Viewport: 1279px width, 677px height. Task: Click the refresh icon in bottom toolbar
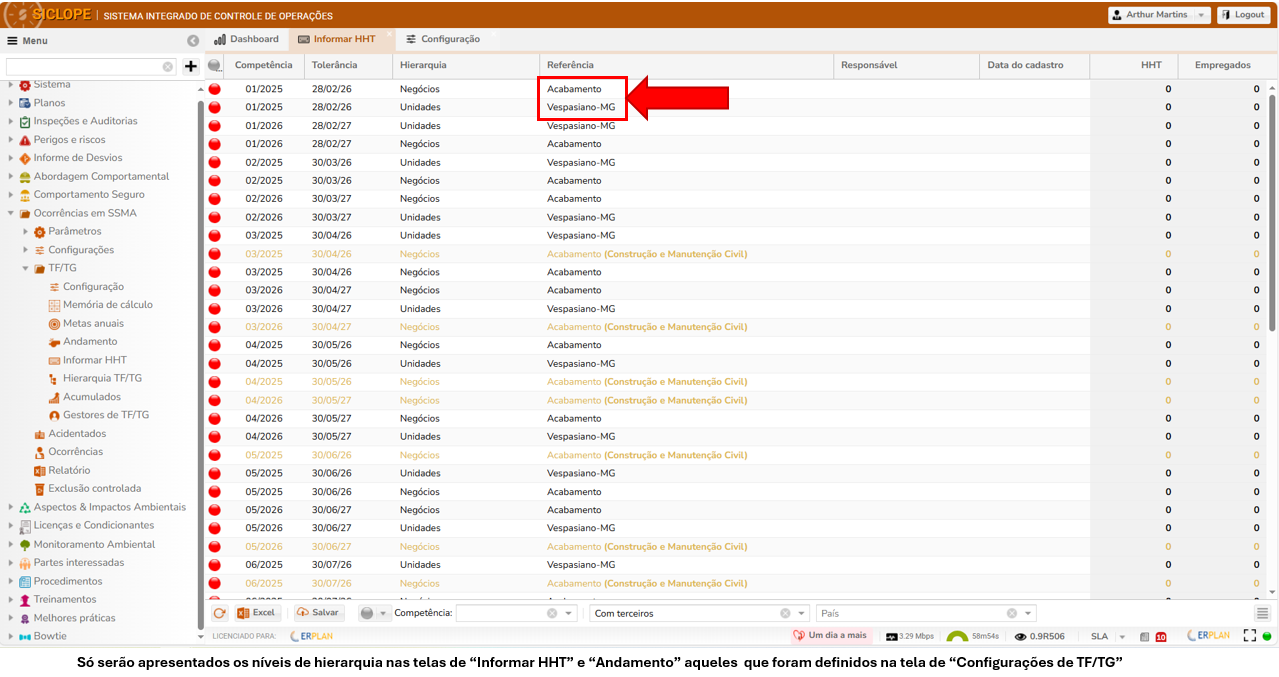click(220, 613)
